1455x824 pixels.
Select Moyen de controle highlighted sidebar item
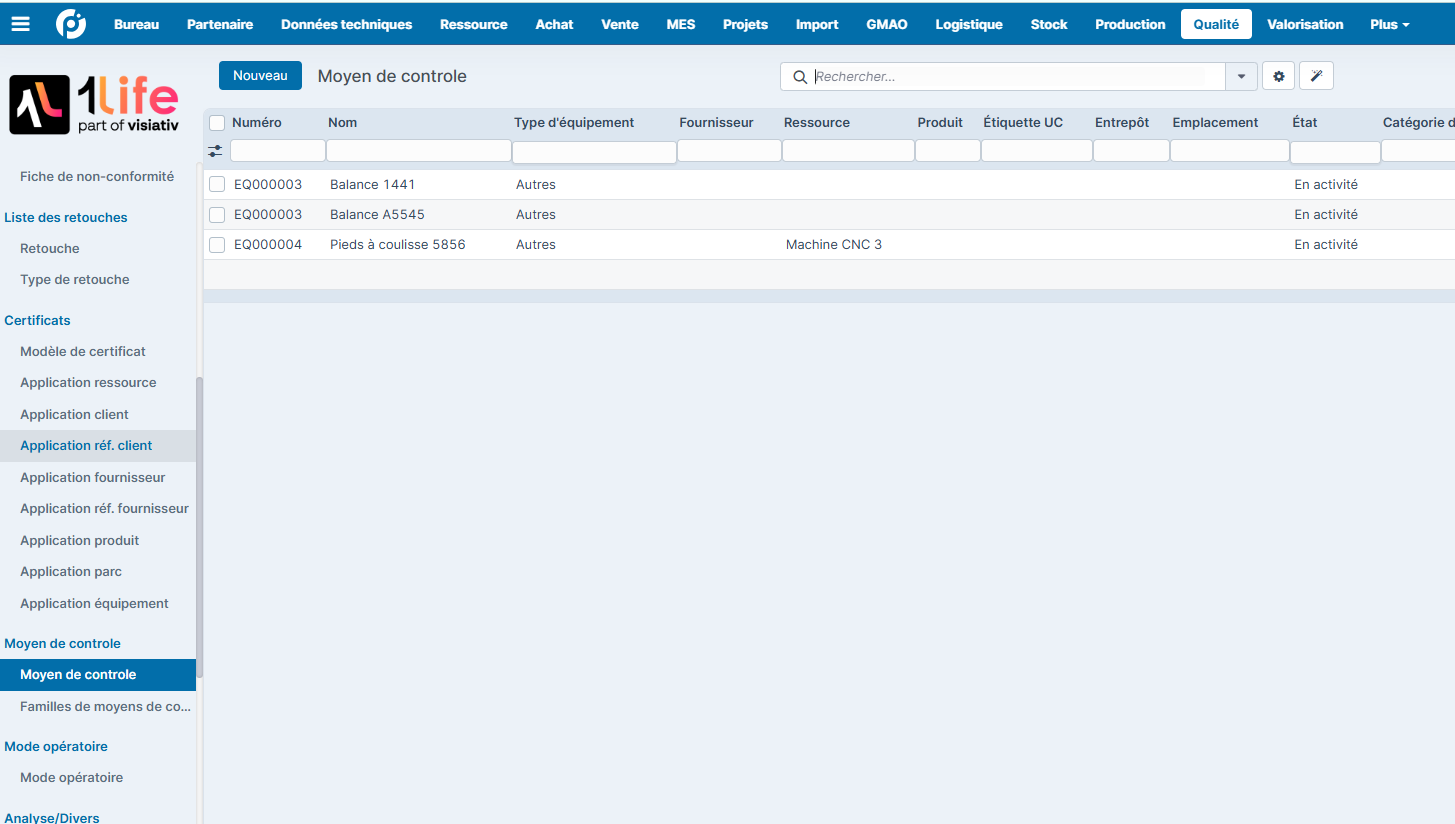pos(98,674)
